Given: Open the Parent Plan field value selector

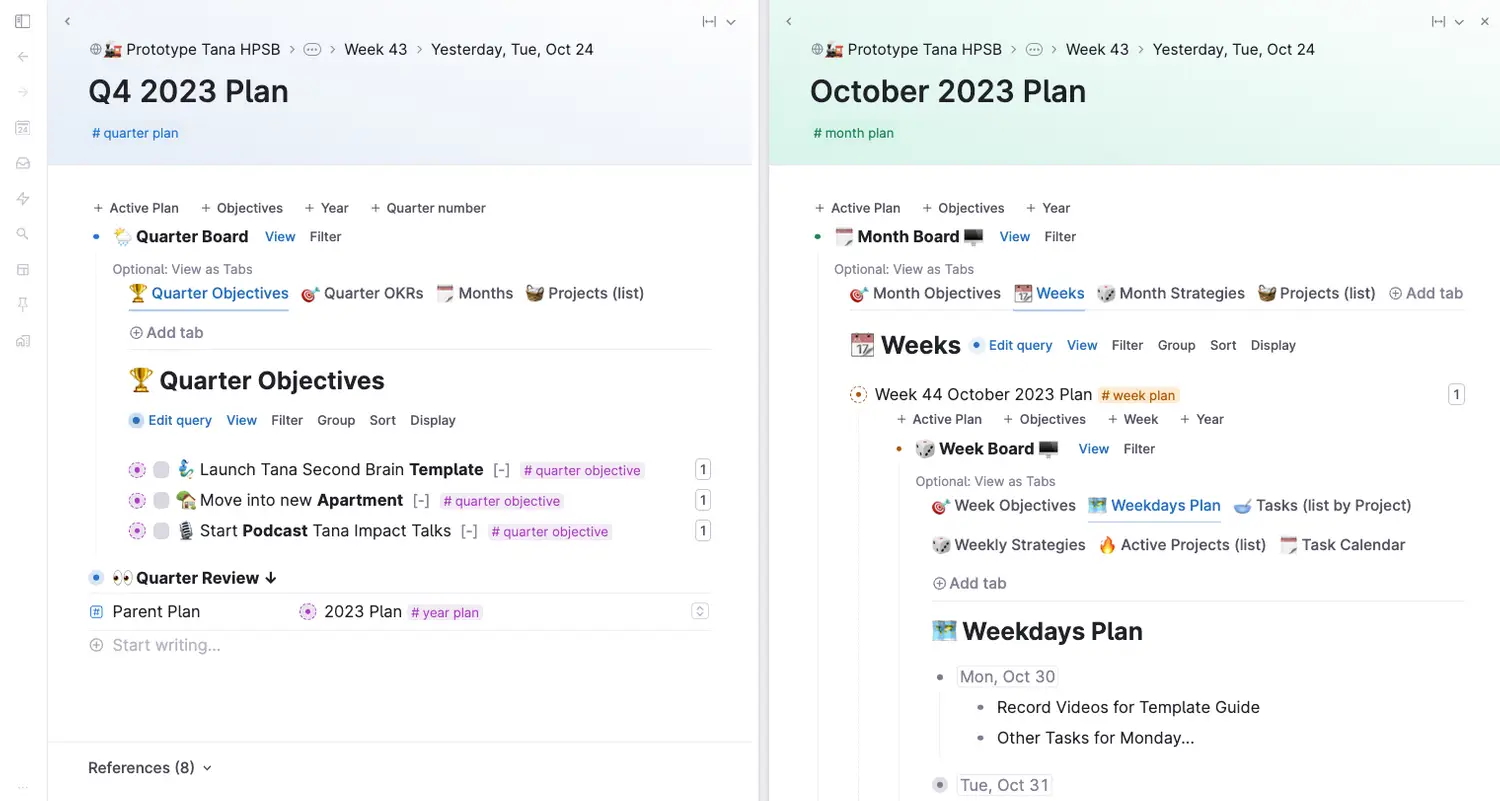Looking at the screenshot, I should 700,611.
